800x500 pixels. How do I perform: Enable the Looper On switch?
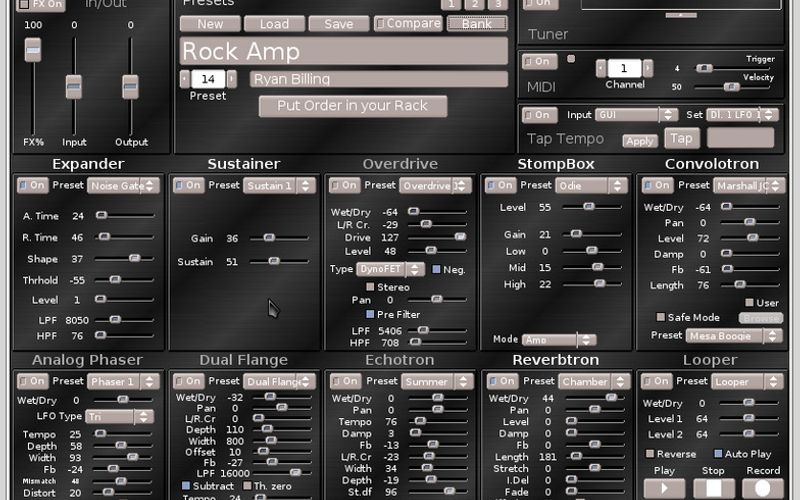pyautogui.click(x=657, y=381)
